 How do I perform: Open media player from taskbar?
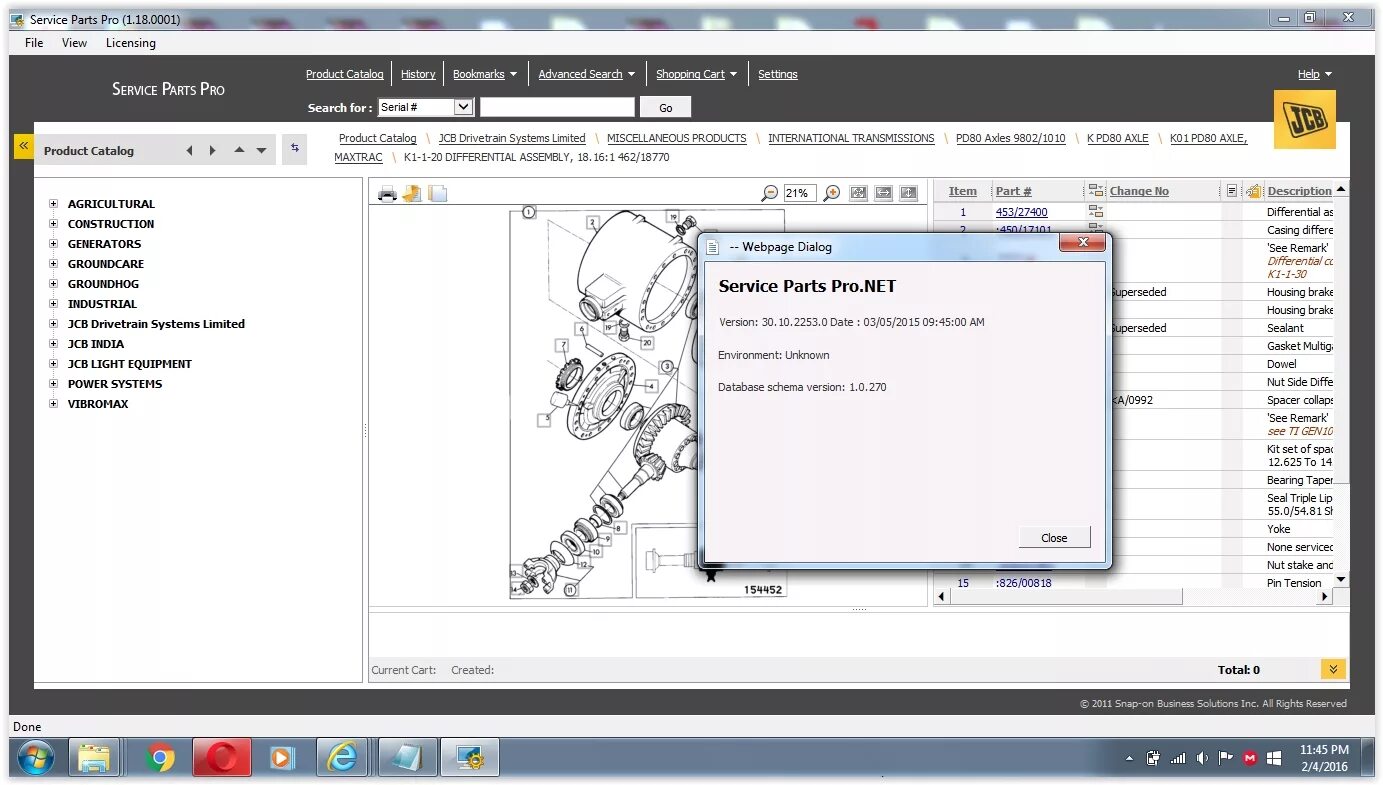281,759
